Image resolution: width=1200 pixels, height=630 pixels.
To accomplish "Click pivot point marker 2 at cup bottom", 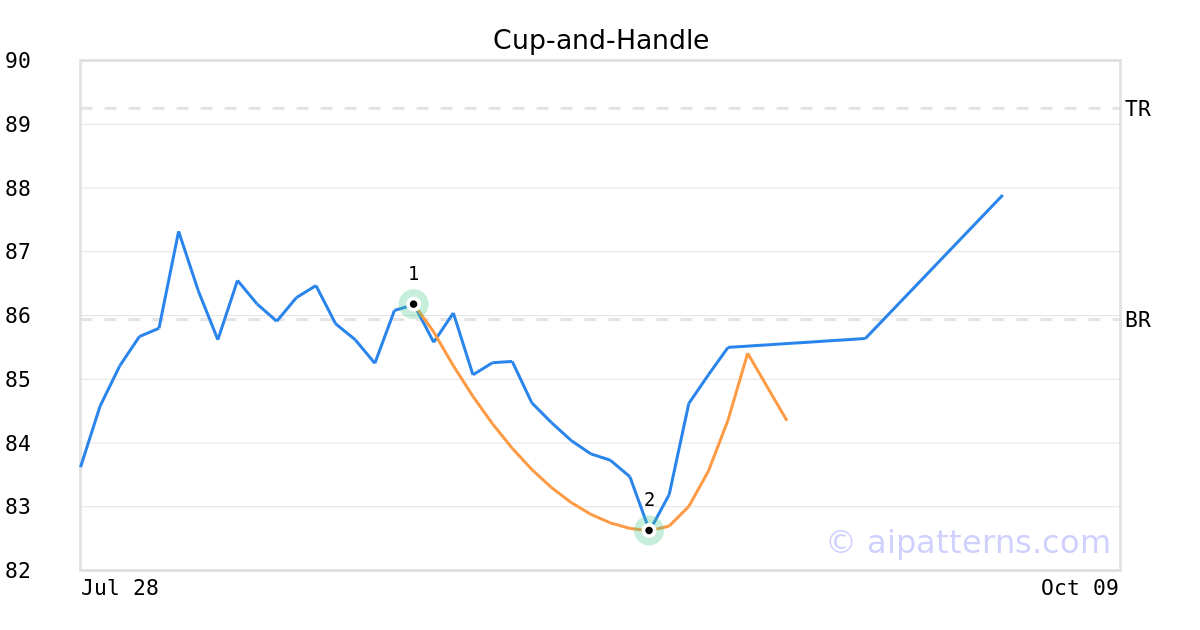I will (649, 530).
